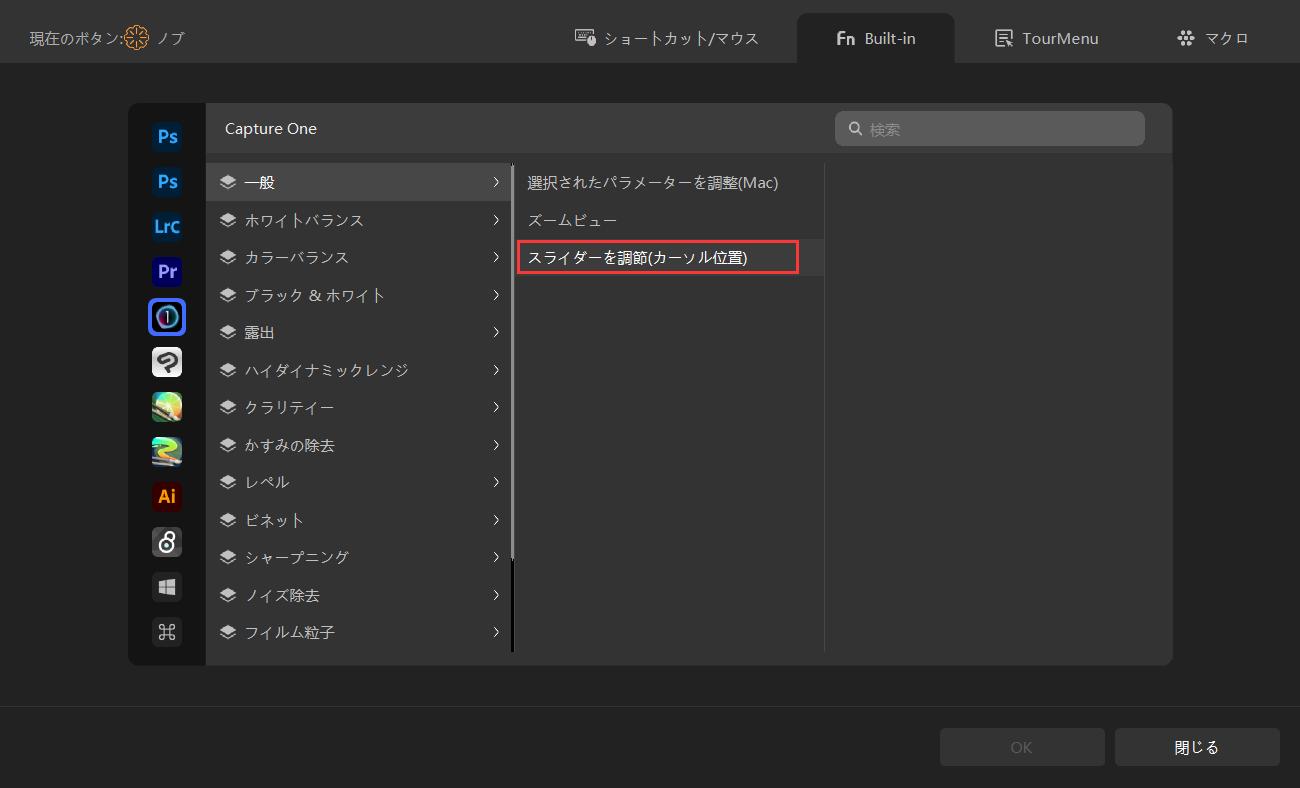Click the magnifier icon in the search box
Image resolution: width=1300 pixels, height=788 pixels.
[x=856, y=129]
